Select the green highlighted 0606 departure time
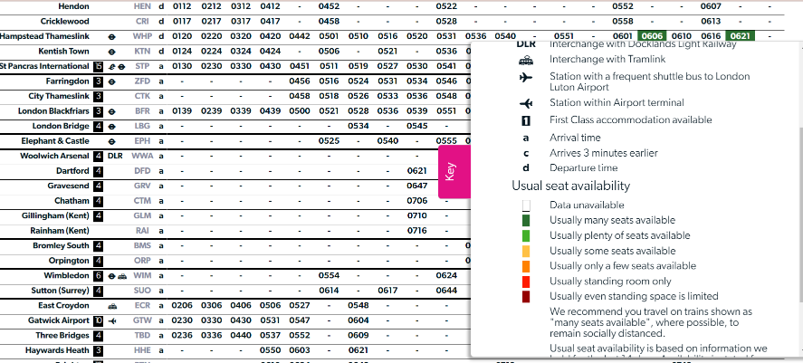803x363 pixels. click(652, 36)
